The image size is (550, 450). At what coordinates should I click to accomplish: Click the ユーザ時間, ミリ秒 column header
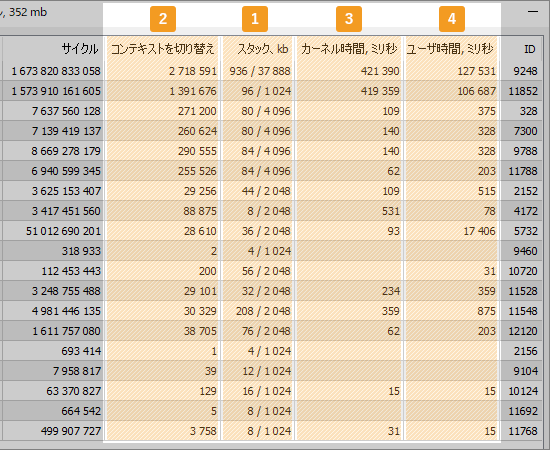(451, 48)
